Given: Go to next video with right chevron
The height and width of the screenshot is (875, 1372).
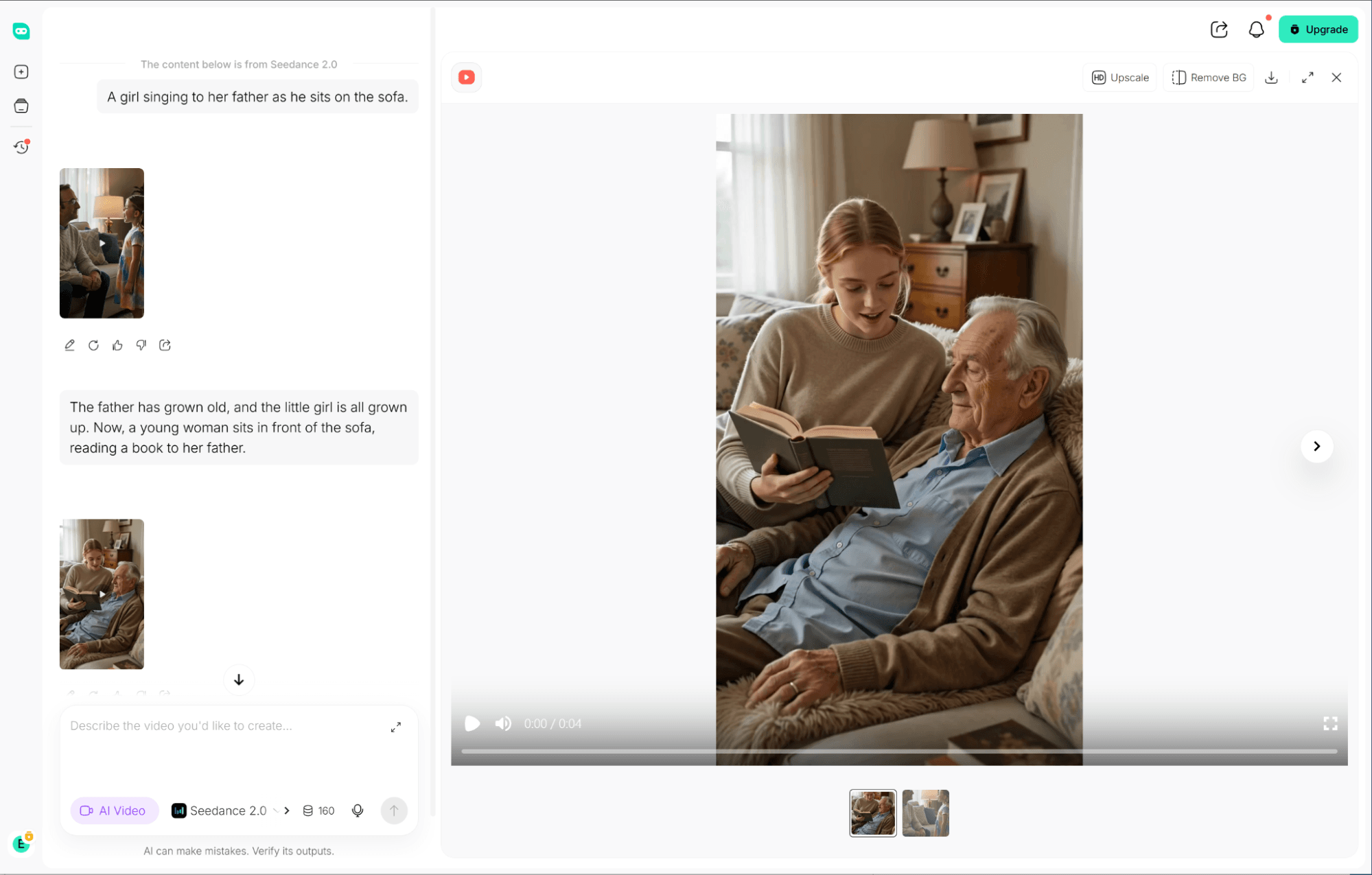Looking at the screenshot, I should [1316, 446].
